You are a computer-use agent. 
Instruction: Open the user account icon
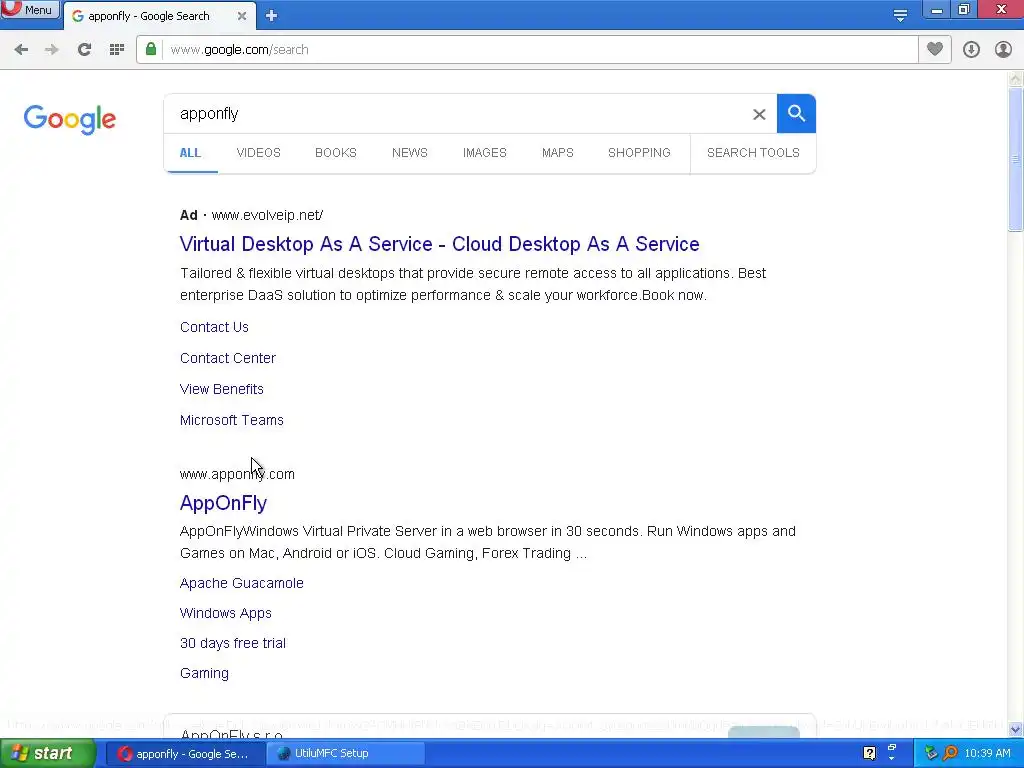click(1003, 50)
